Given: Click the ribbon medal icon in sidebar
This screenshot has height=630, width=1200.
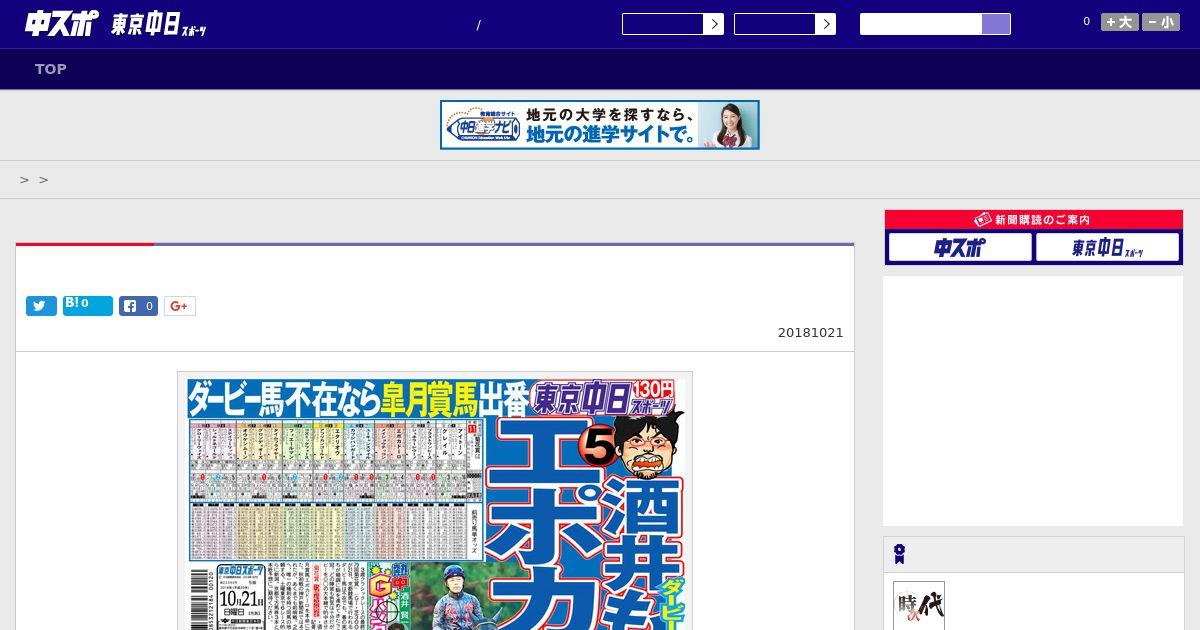Looking at the screenshot, I should pyautogui.click(x=900, y=554).
